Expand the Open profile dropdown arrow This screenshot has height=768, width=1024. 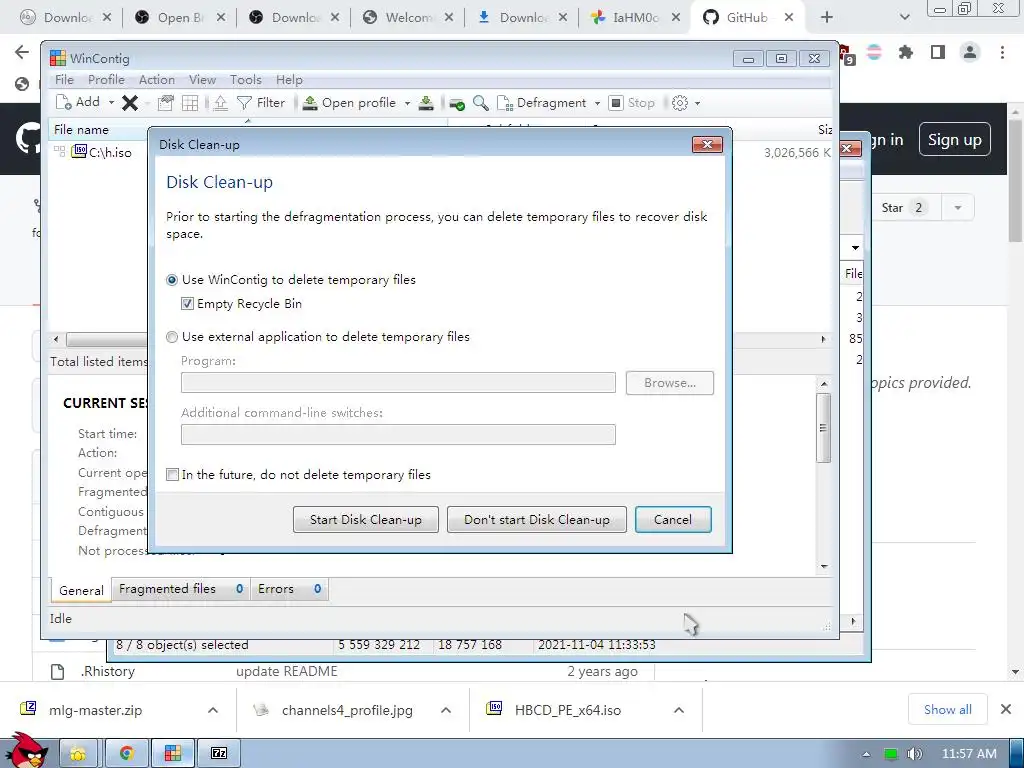tap(408, 103)
